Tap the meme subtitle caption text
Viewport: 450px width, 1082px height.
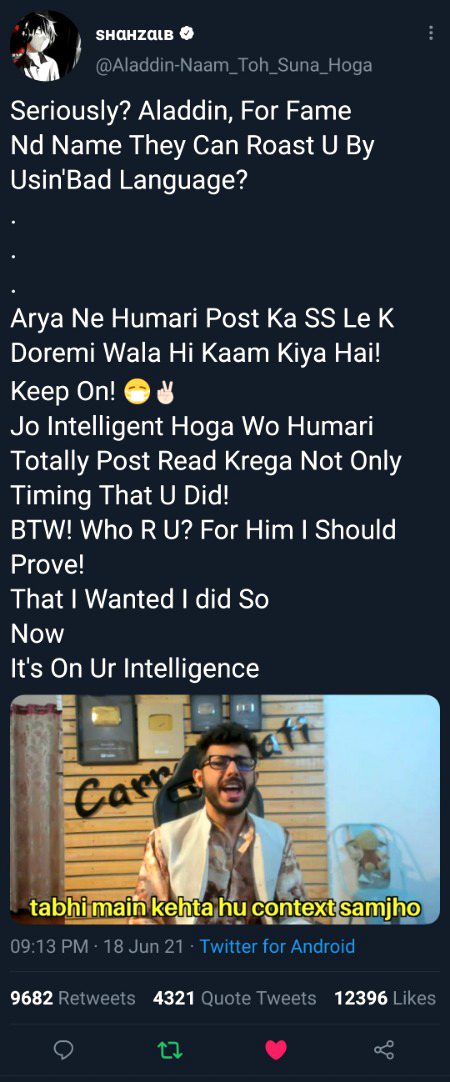pos(225,907)
